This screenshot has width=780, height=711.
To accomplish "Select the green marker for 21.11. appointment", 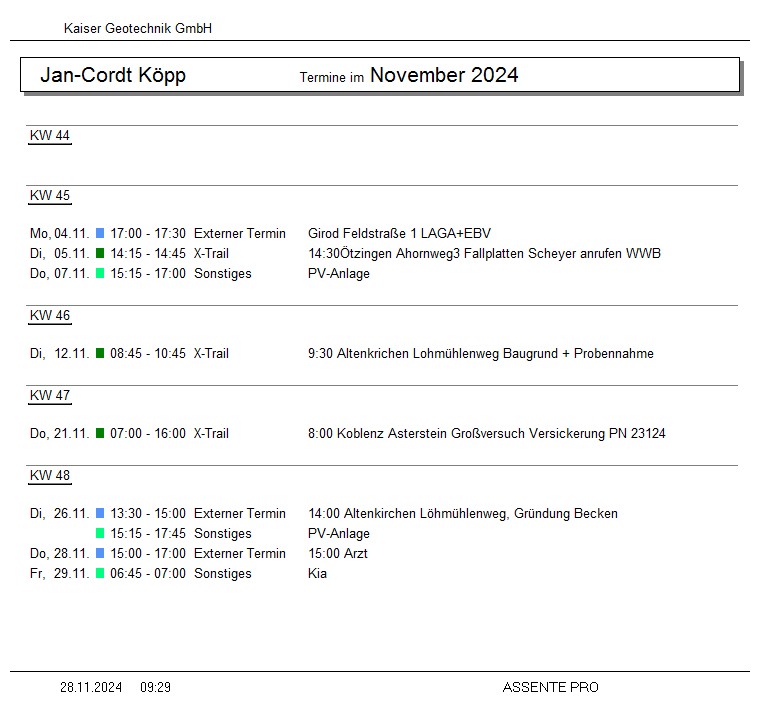I will click(100, 434).
